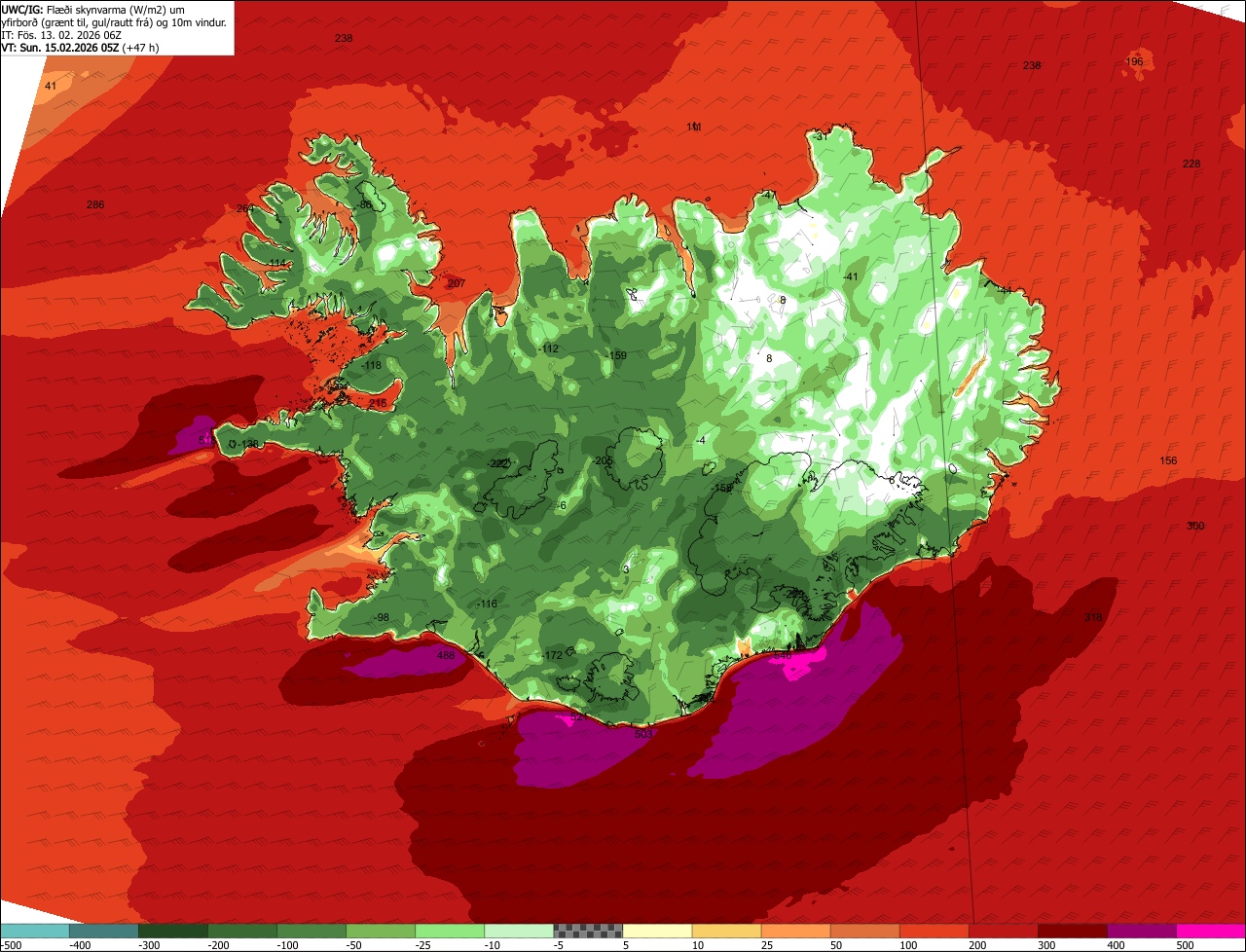Image resolution: width=1246 pixels, height=952 pixels.
Task: Click the orange legend swatch between 25 and 50
Action: pos(795,931)
